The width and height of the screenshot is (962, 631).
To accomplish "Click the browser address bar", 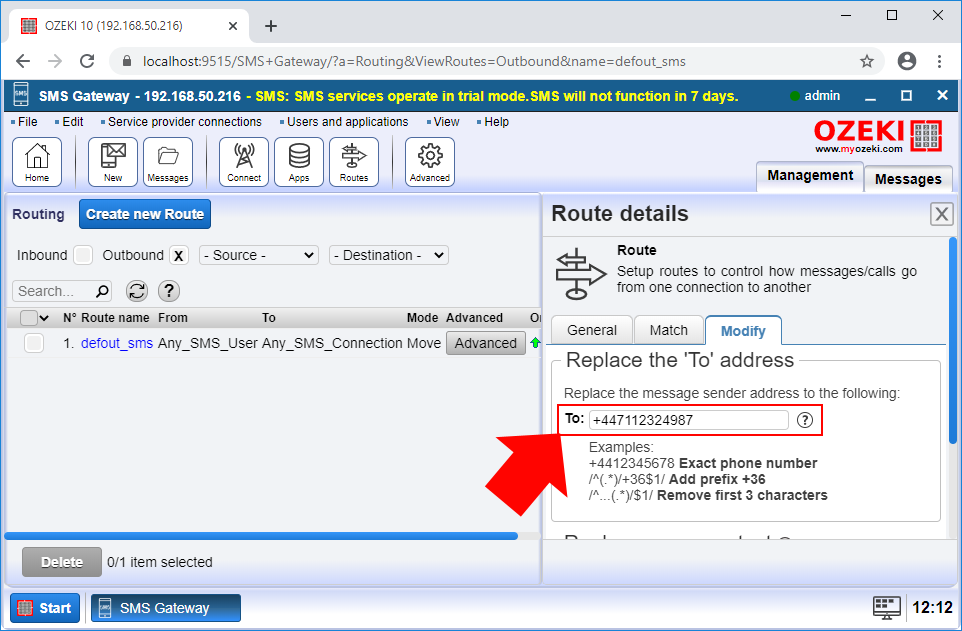I will [x=497, y=61].
